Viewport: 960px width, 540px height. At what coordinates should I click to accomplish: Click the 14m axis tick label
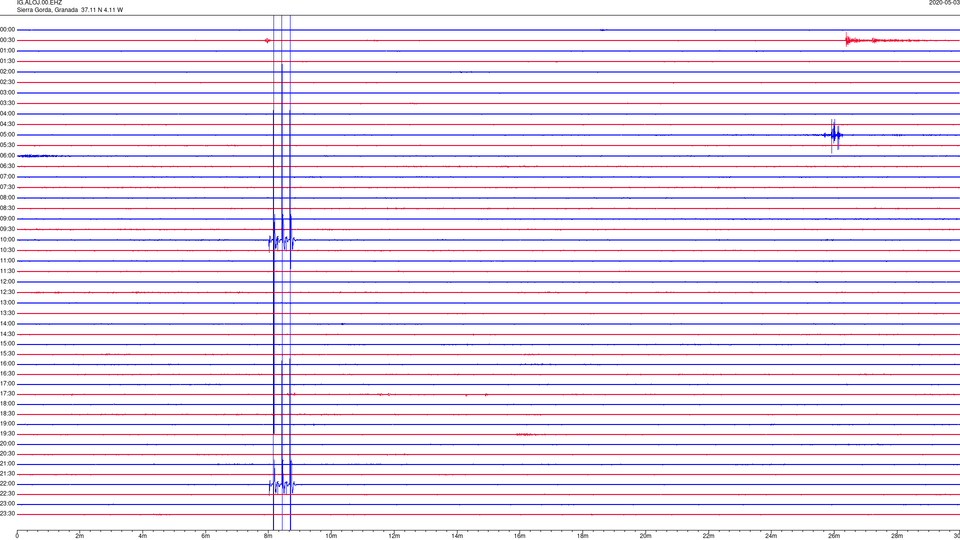point(457,536)
